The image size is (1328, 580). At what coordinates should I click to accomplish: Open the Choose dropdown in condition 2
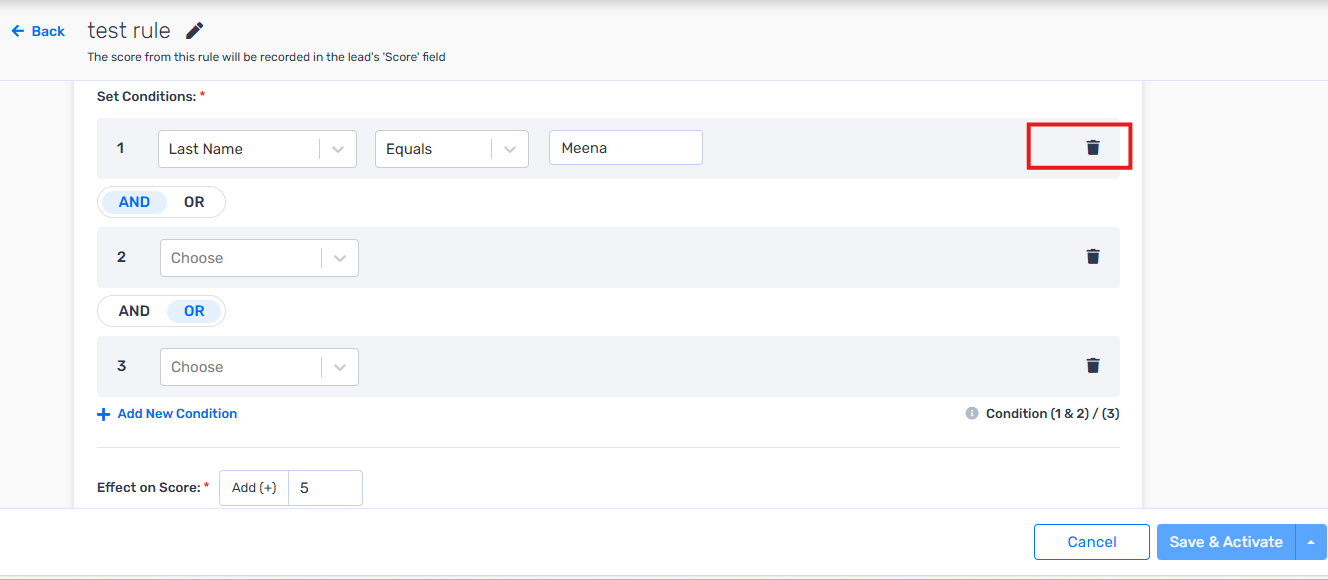click(259, 258)
